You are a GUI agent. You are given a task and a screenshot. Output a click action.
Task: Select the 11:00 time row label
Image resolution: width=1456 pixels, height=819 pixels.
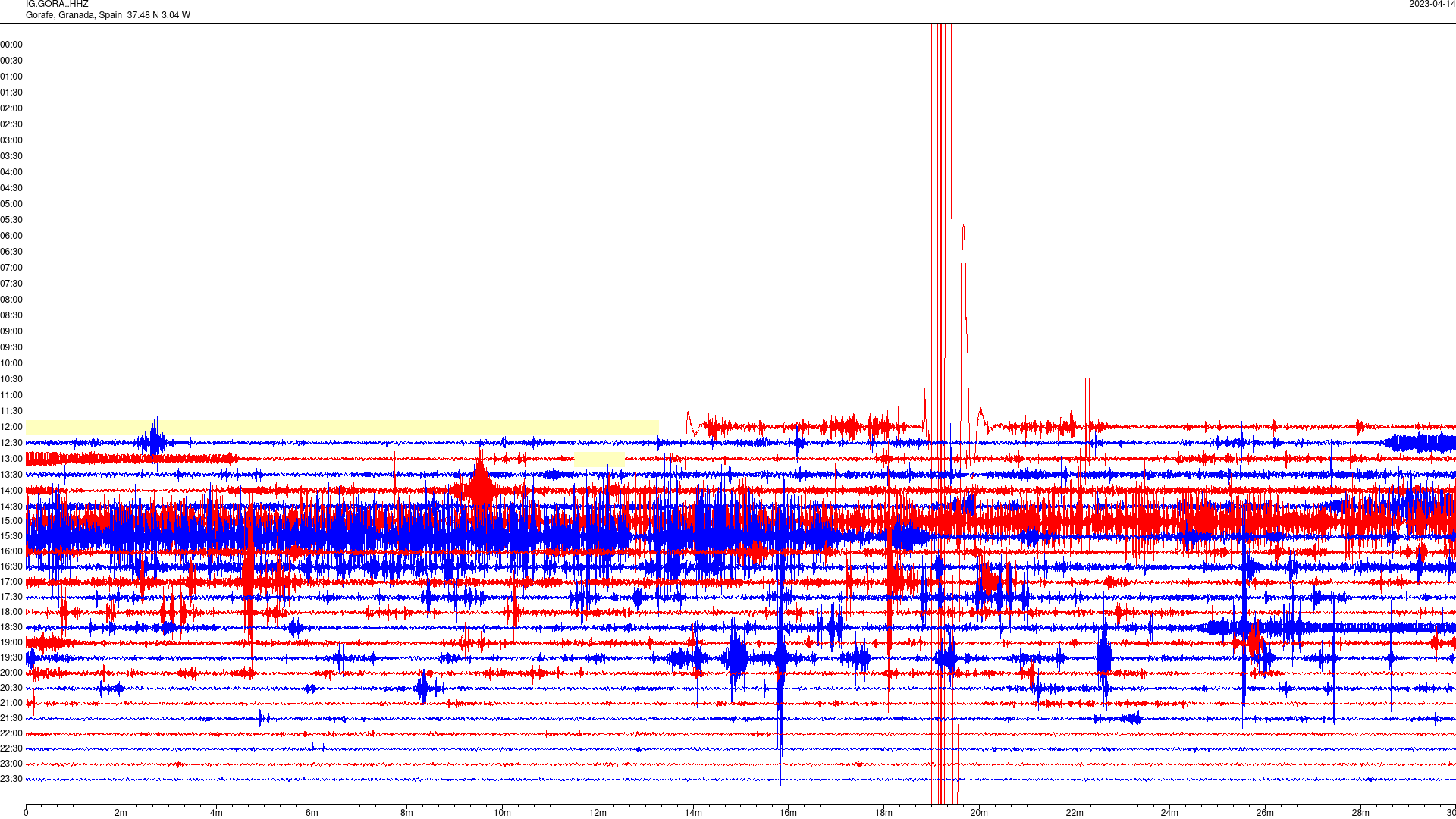pos(11,395)
